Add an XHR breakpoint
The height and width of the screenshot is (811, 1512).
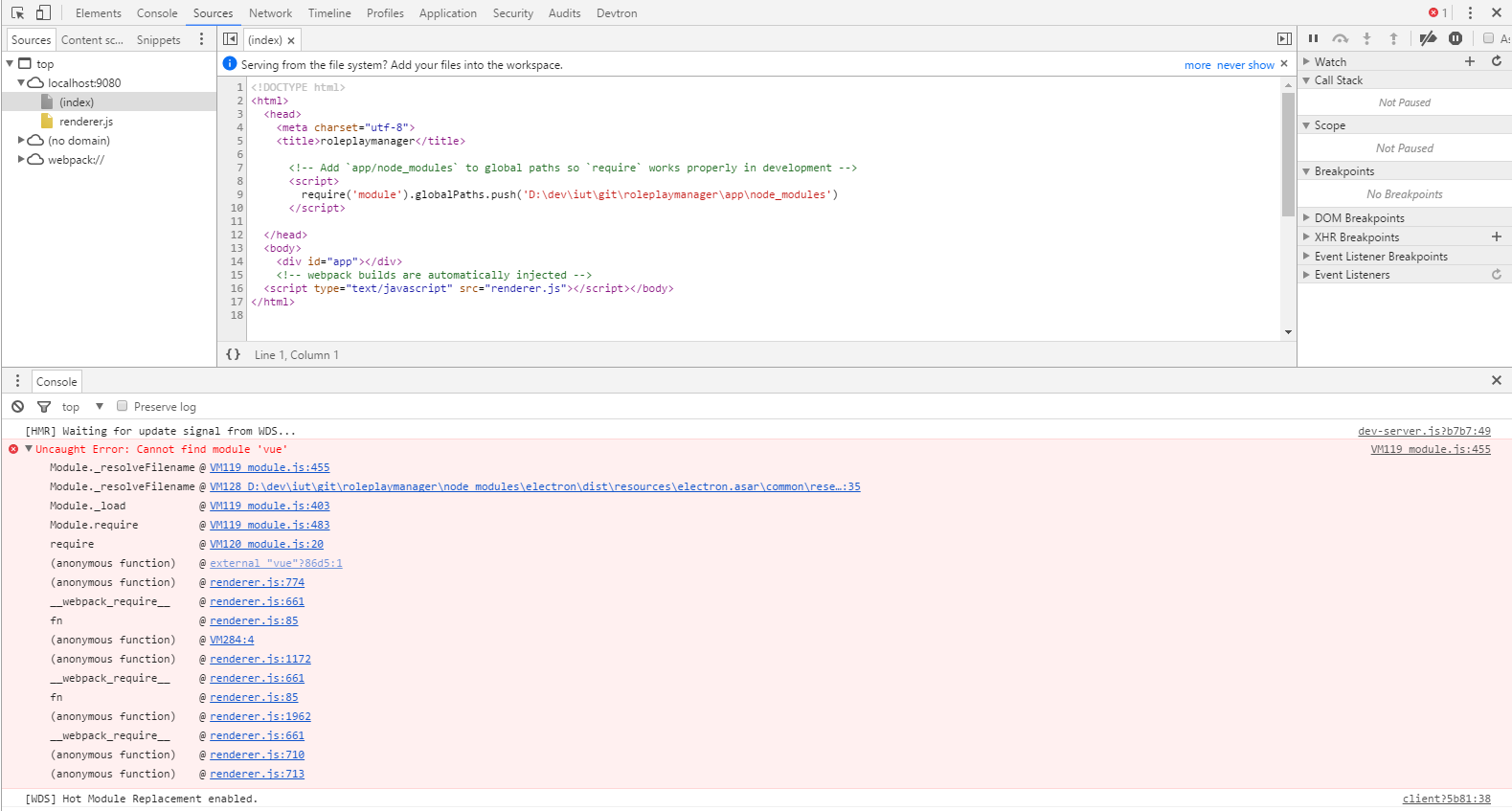pos(1497,237)
